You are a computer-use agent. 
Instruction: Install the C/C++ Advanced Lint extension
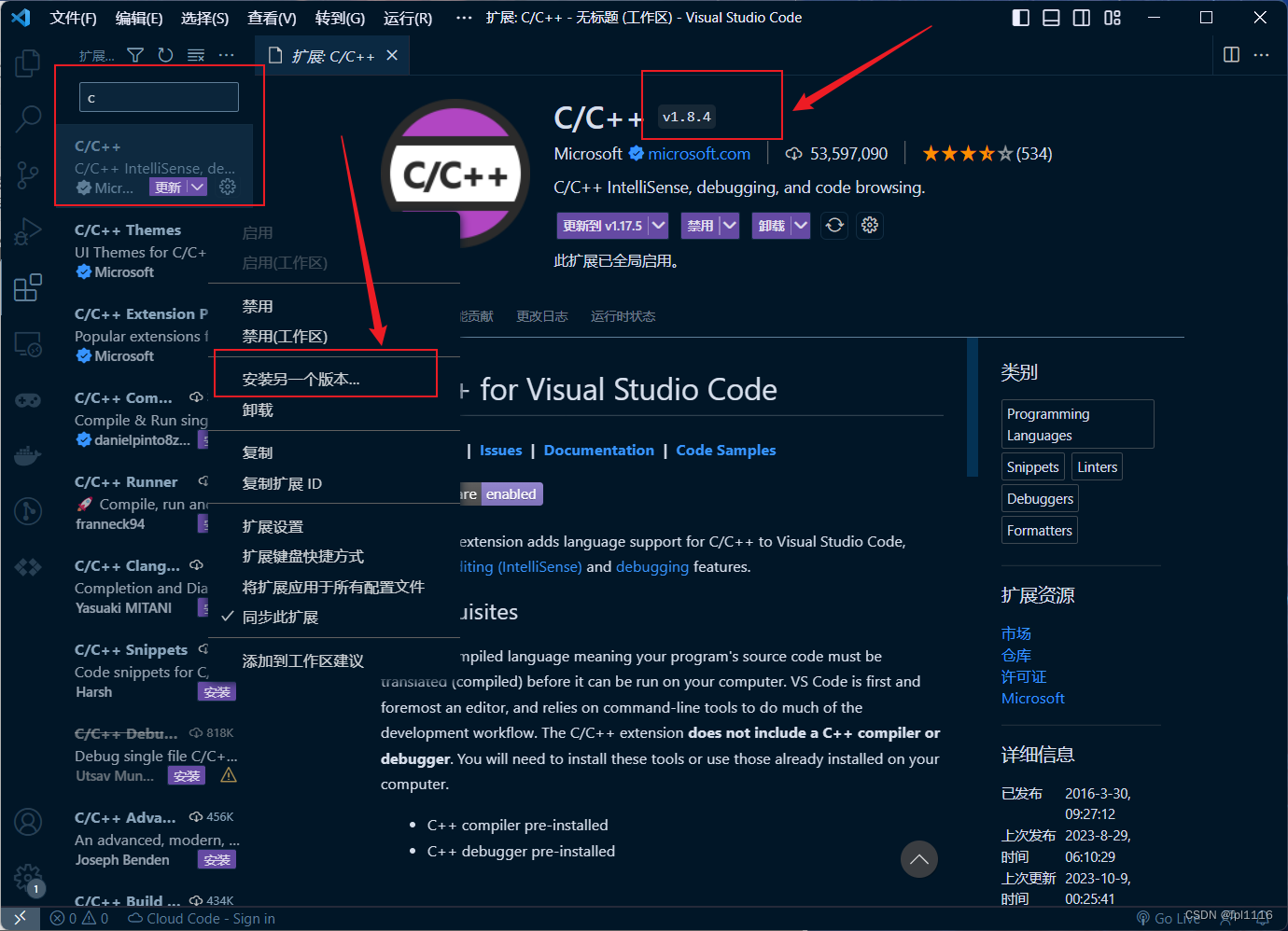(217, 860)
